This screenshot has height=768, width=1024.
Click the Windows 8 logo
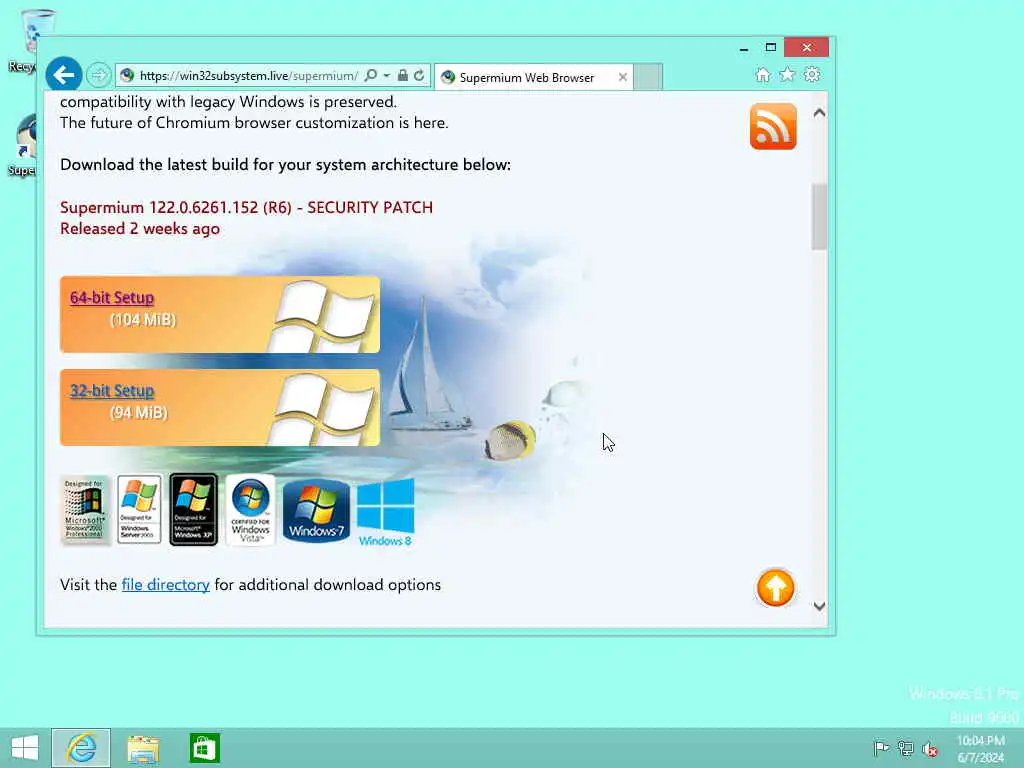(x=385, y=512)
